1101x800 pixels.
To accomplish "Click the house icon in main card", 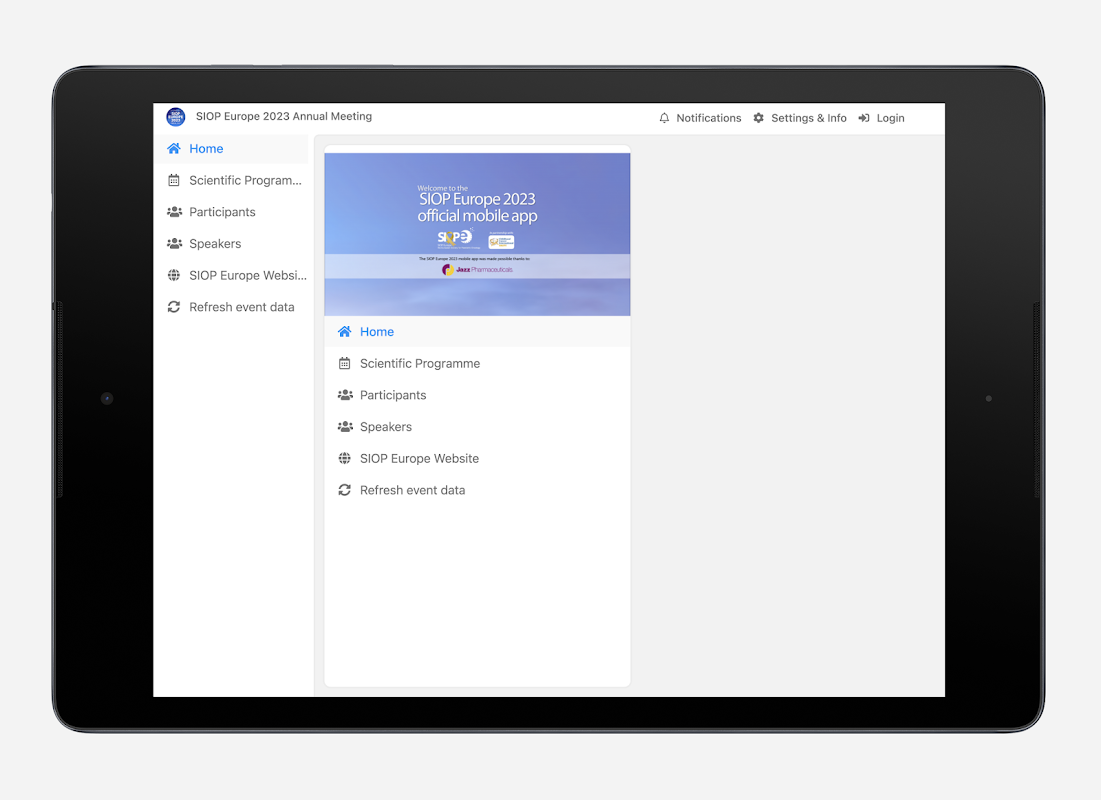I will (x=345, y=332).
